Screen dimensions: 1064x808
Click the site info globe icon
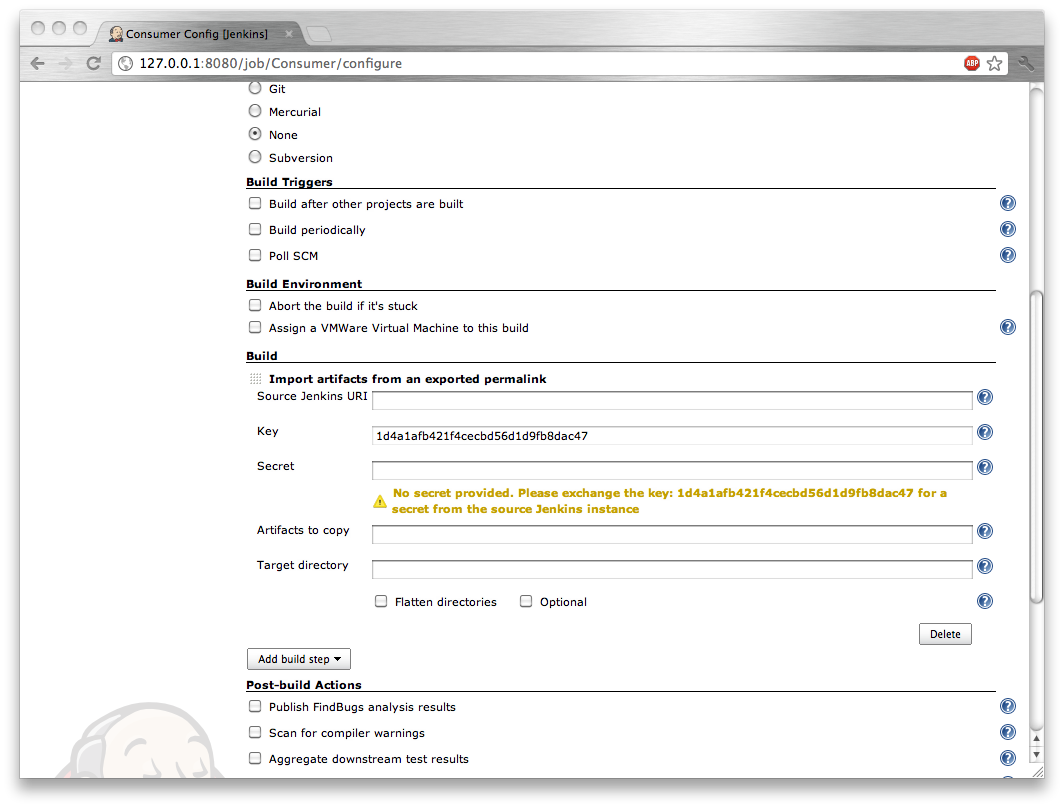click(126, 63)
